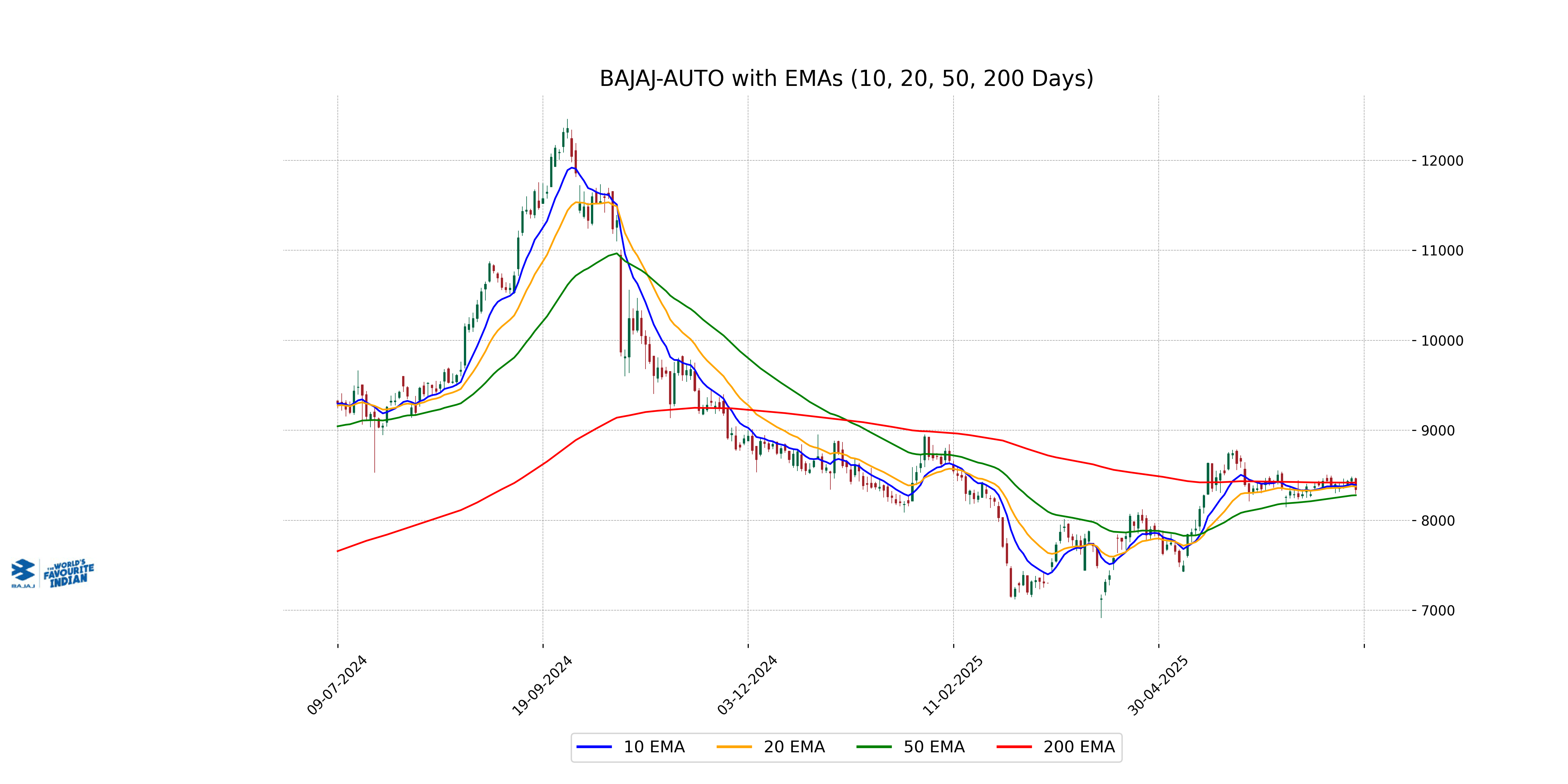The image size is (1568, 784).
Task: Click the green 50 EMA legend line swatch
Action: (x=874, y=747)
